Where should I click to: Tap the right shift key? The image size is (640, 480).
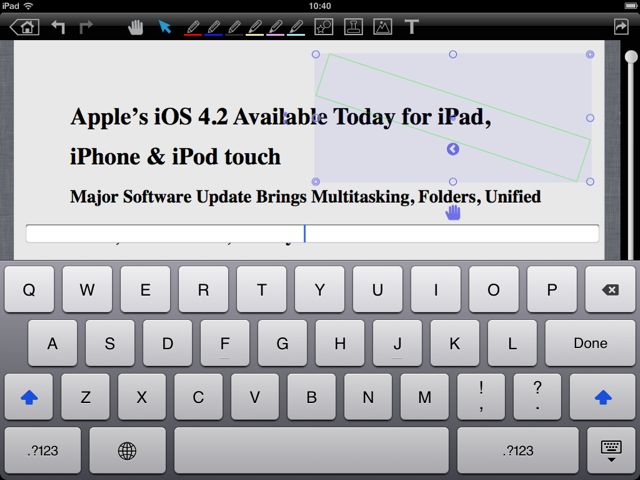coord(602,397)
